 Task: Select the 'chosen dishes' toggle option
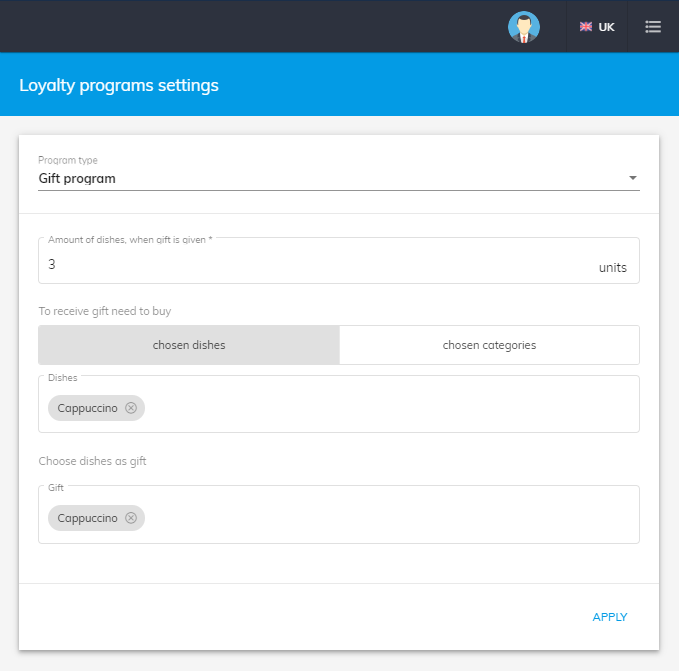coord(189,345)
